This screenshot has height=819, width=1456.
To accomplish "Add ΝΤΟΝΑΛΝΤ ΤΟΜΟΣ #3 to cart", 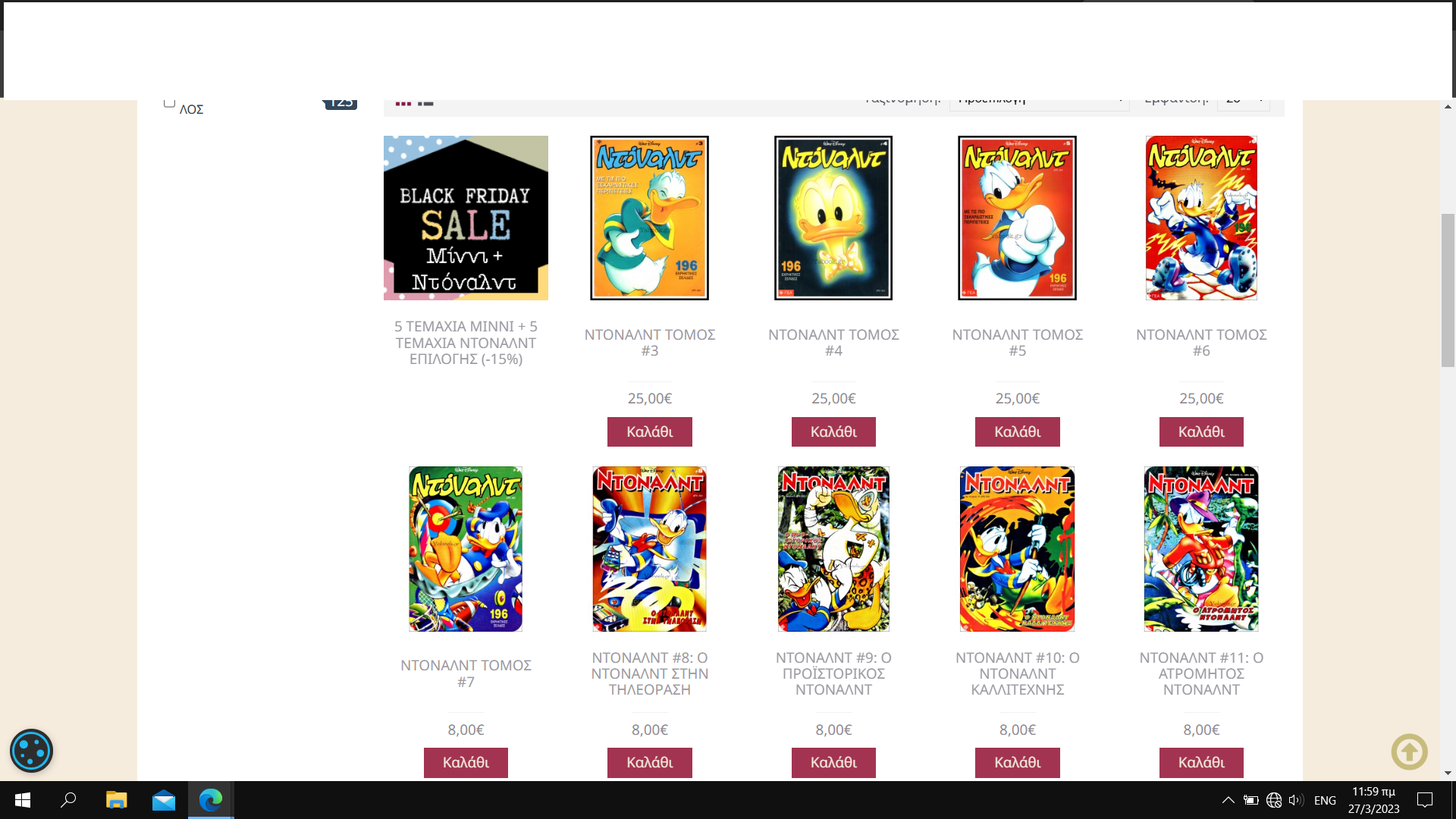I will click(x=649, y=431).
